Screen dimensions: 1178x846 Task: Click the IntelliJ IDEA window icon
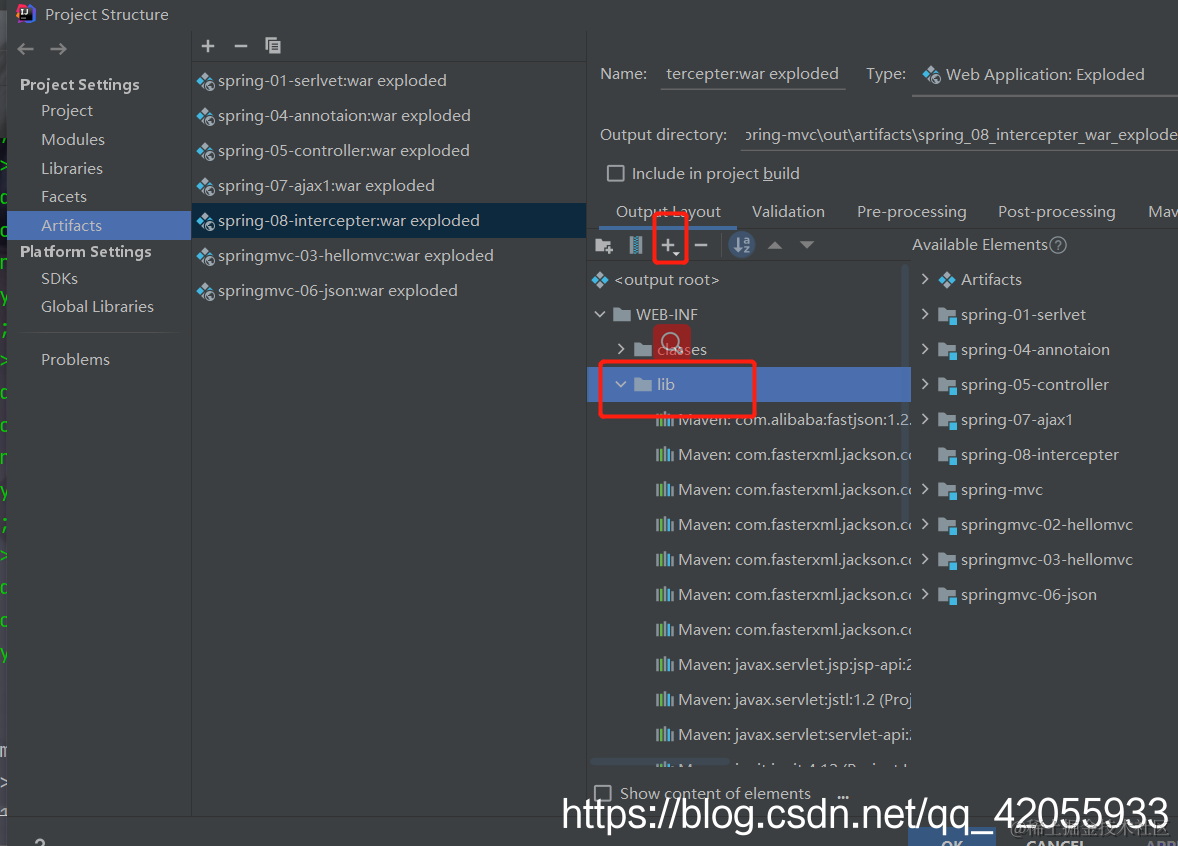tap(25, 14)
